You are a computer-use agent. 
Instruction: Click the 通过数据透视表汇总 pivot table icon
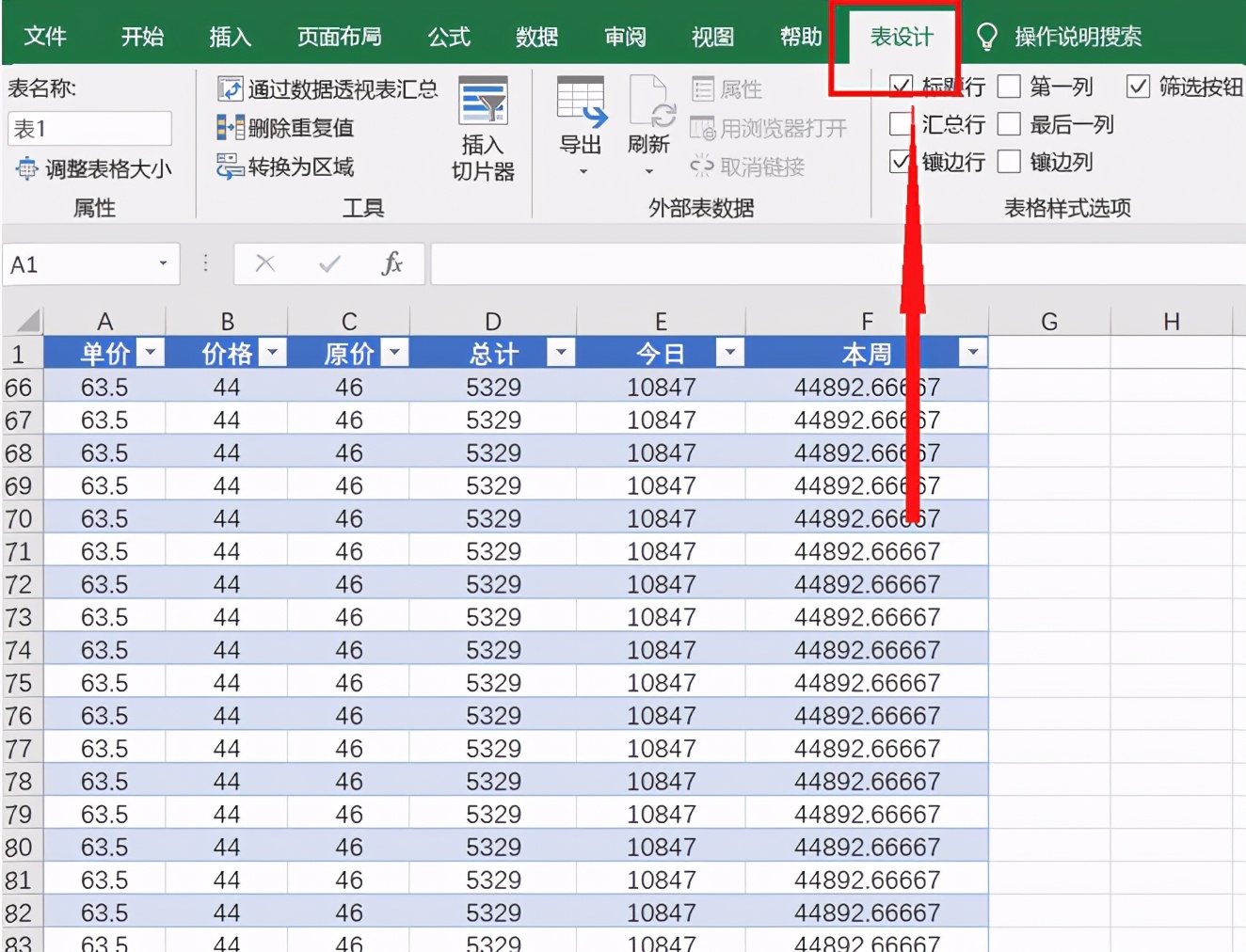point(230,89)
